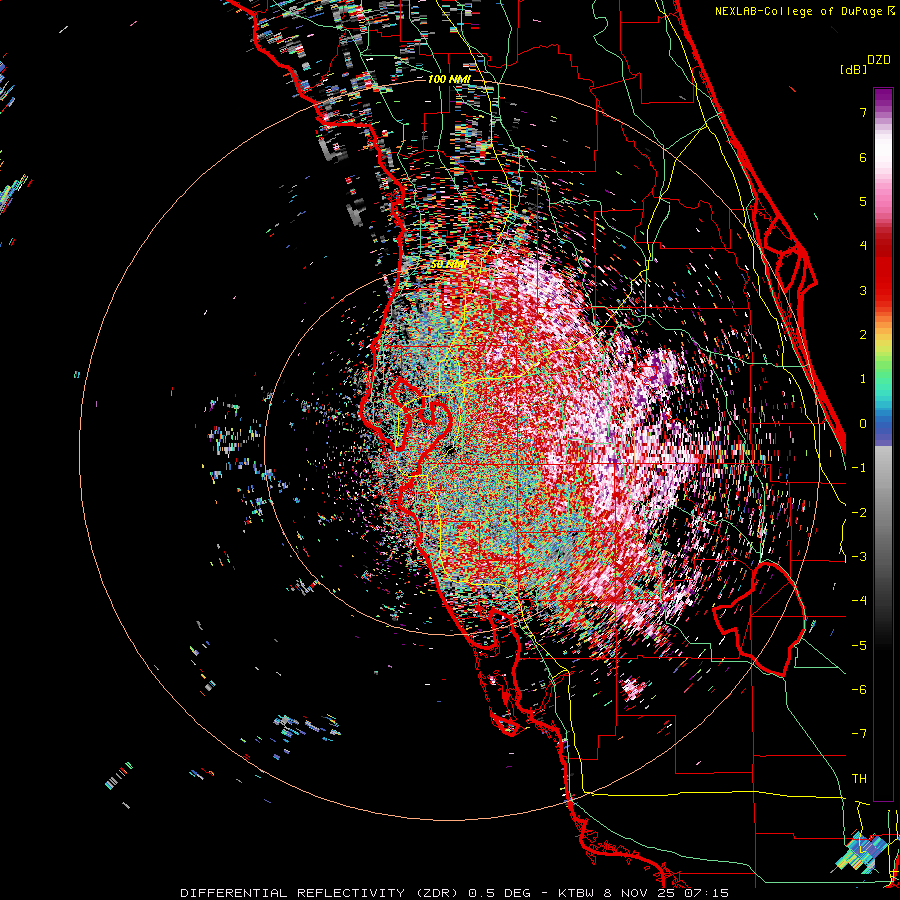Click the 5 dB tick on the scale
This screenshot has width=900, height=900.
[x=863, y=201]
